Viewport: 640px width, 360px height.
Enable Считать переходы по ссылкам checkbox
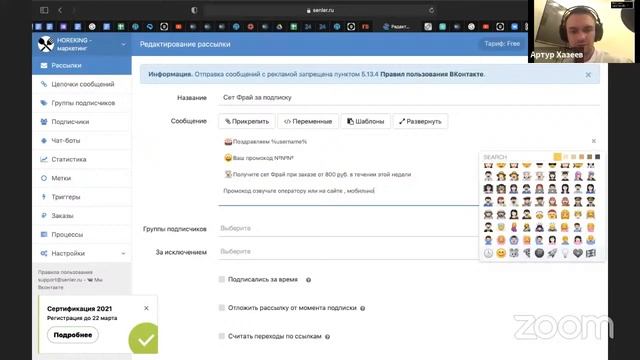[222, 336]
